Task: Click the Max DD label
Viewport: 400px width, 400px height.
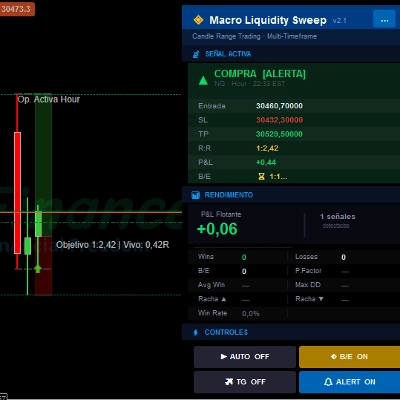Action: (x=308, y=285)
